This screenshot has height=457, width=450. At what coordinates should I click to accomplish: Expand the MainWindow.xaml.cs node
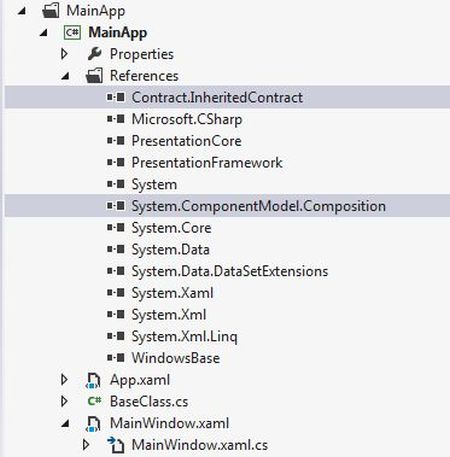pyautogui.click(x=86, y=445)
